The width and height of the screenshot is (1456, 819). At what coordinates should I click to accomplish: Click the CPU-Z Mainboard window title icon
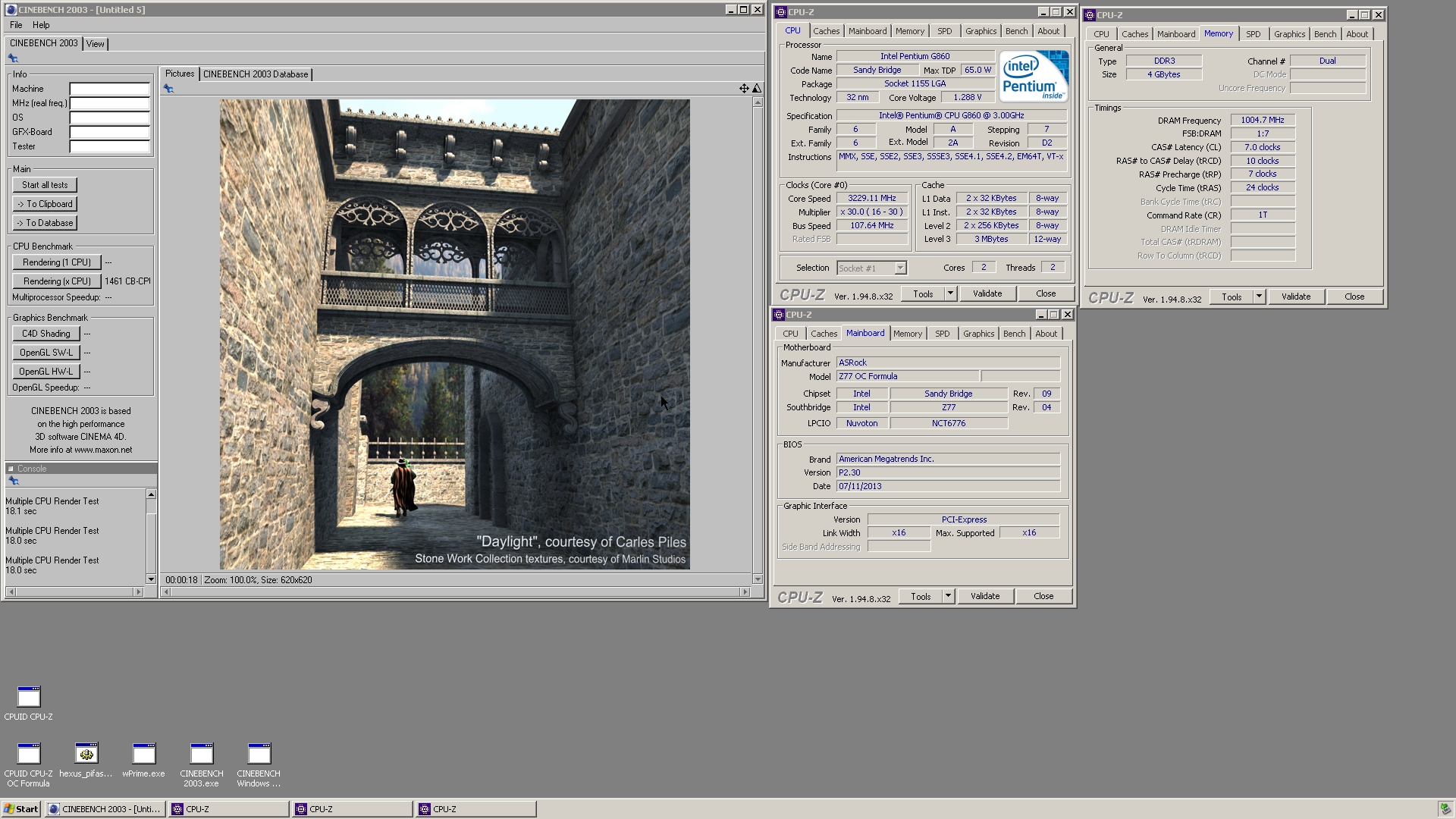coord(779,315)
